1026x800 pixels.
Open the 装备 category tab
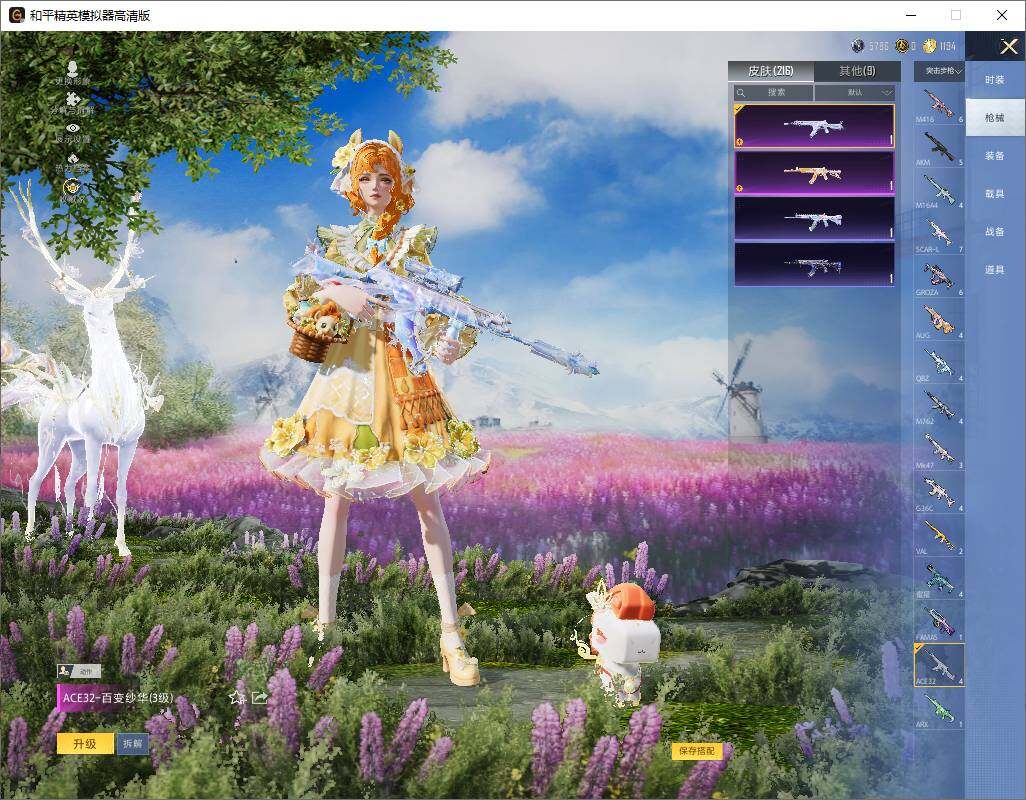click(x=995, y=156)
